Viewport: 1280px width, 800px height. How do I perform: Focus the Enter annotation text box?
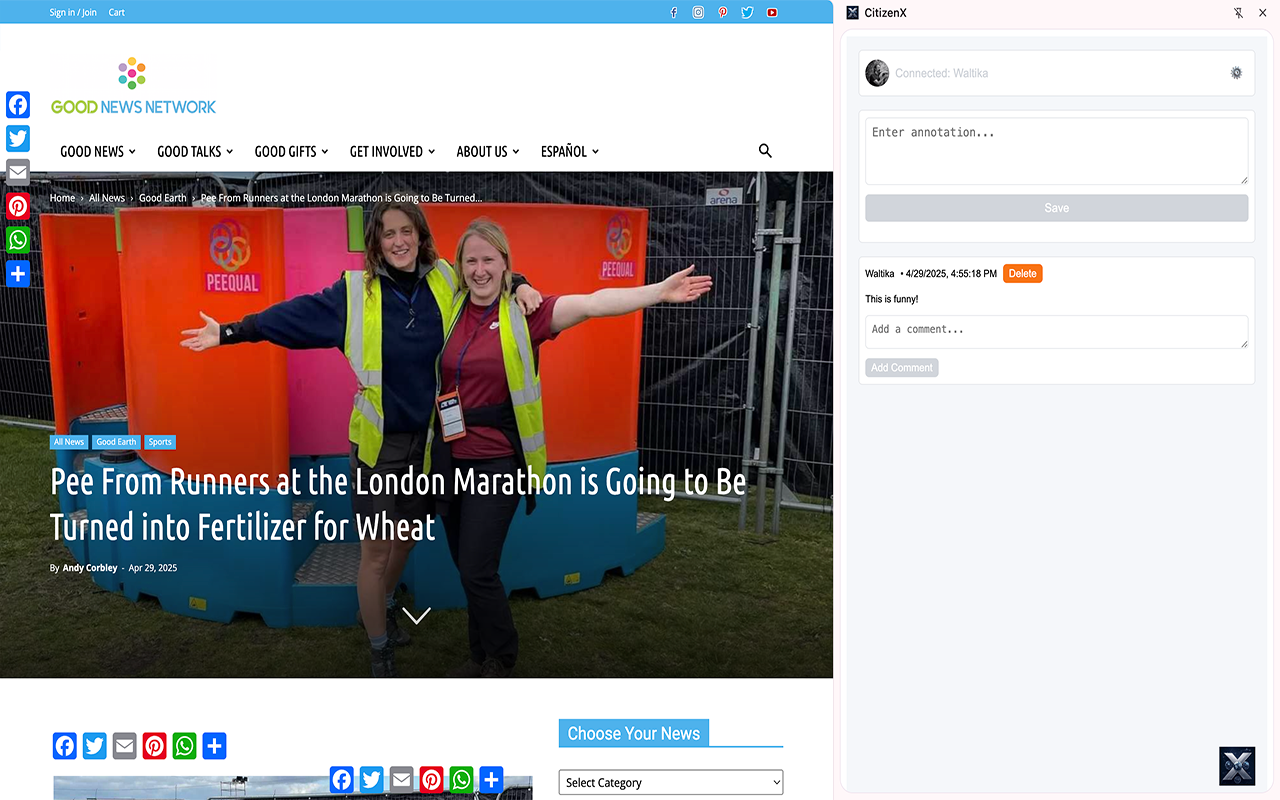point(1056,151)
